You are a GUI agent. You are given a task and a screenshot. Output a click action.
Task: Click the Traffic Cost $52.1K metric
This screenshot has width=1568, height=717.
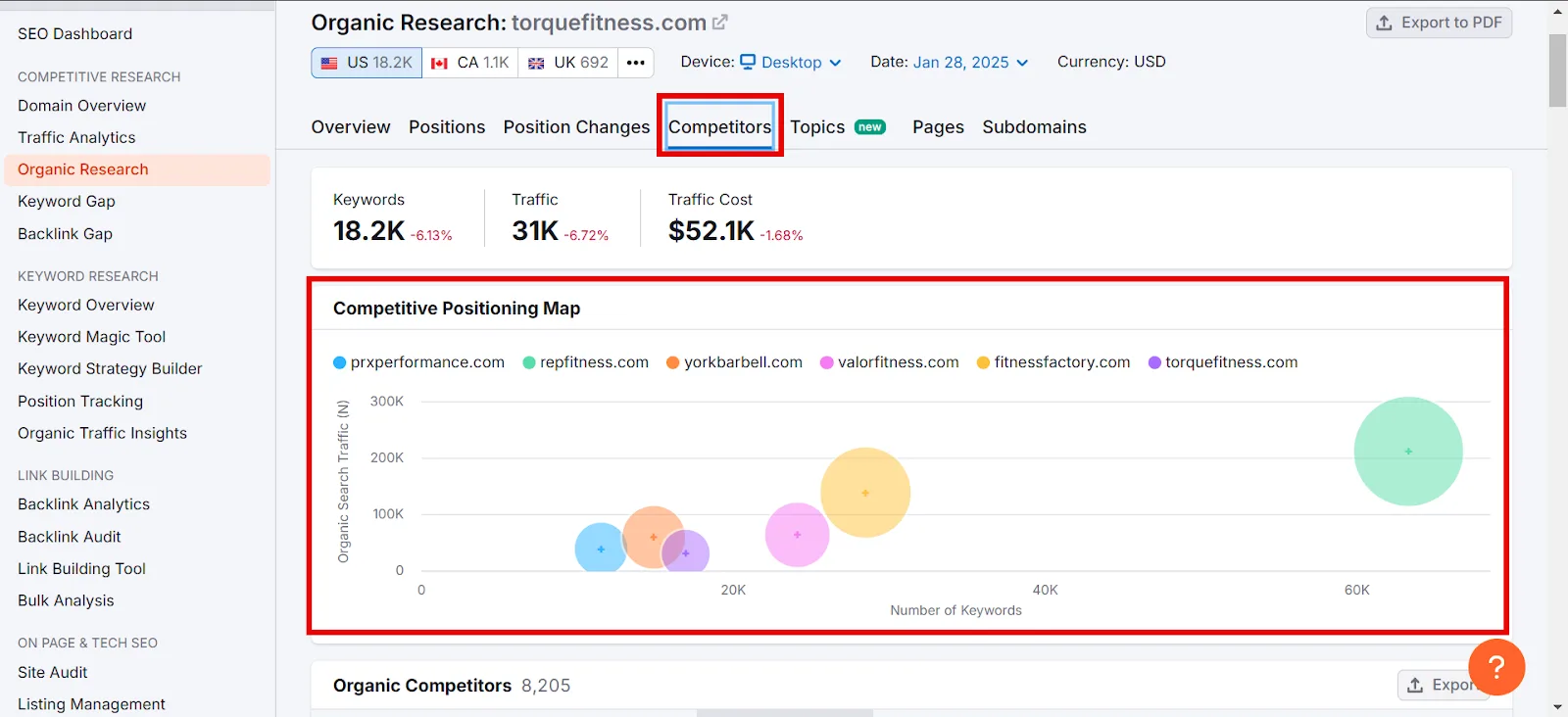point(735,218)
